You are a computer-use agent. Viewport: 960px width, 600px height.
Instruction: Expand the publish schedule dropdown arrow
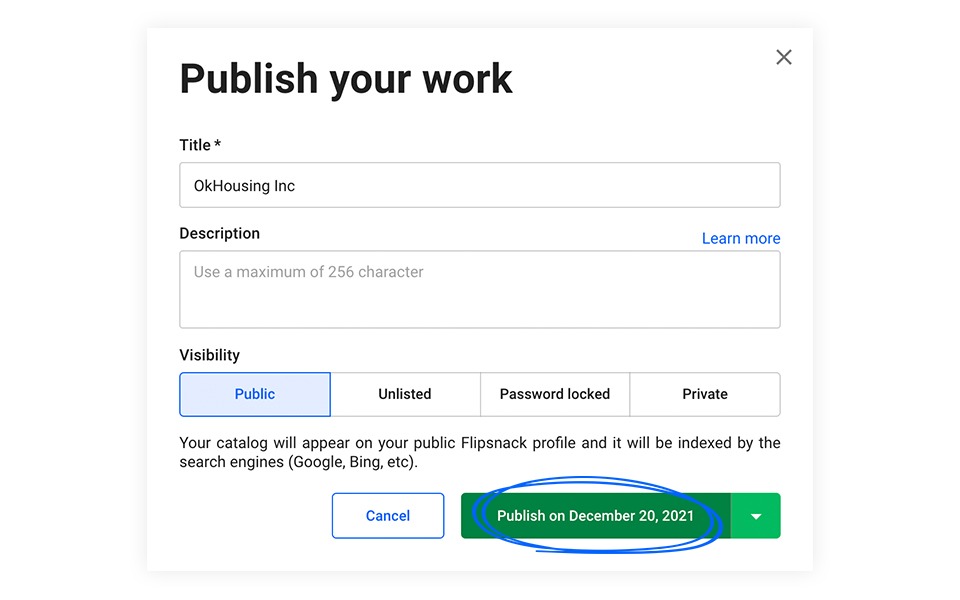pyautogui.click(x=756, y=516)
